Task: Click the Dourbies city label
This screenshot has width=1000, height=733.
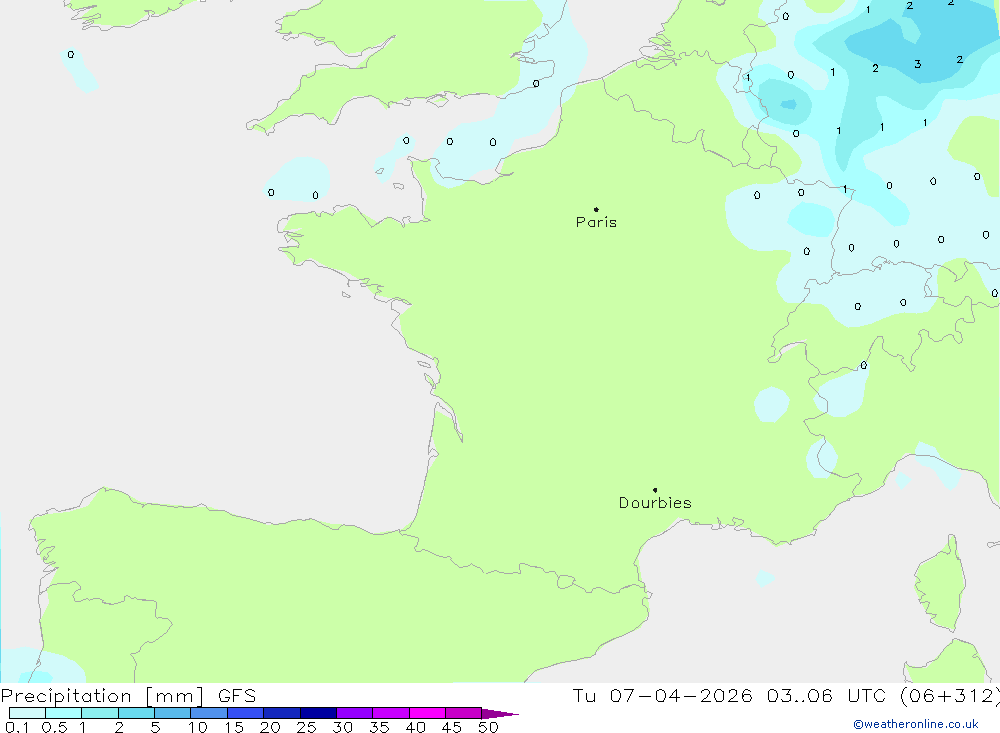Action: [655, 503]
